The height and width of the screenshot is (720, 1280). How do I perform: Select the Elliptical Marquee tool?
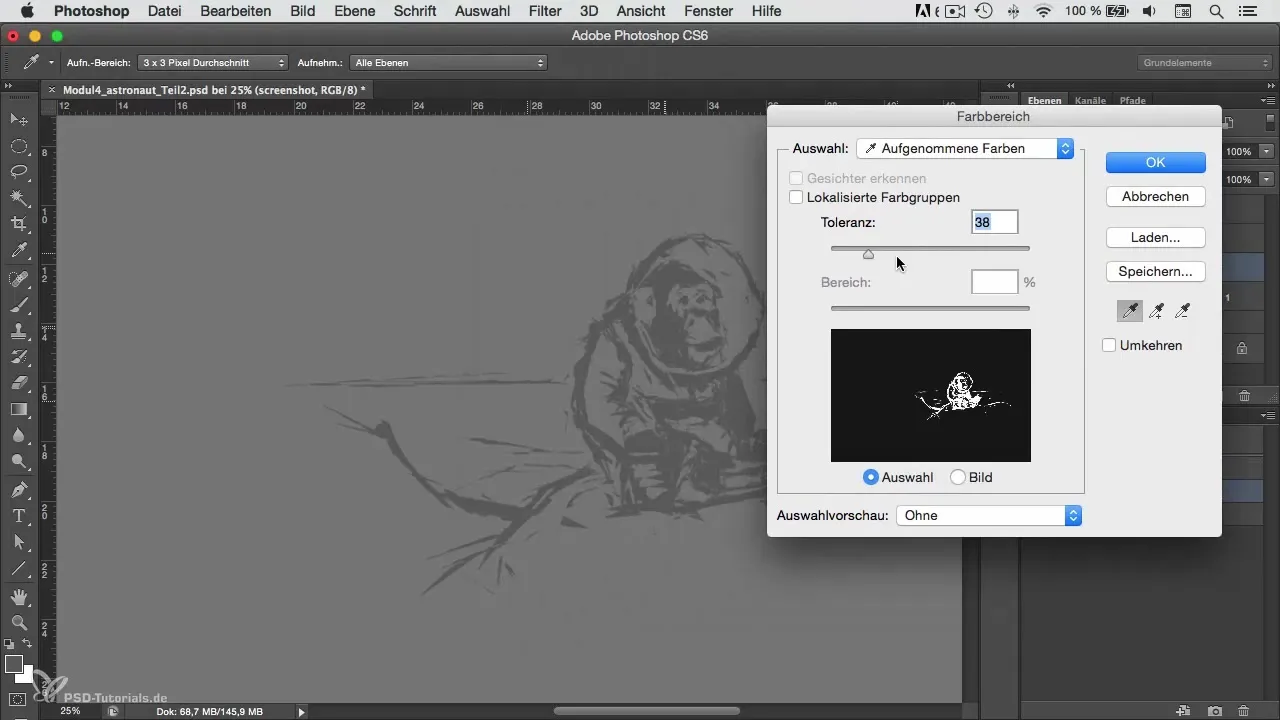pos(19,146)
